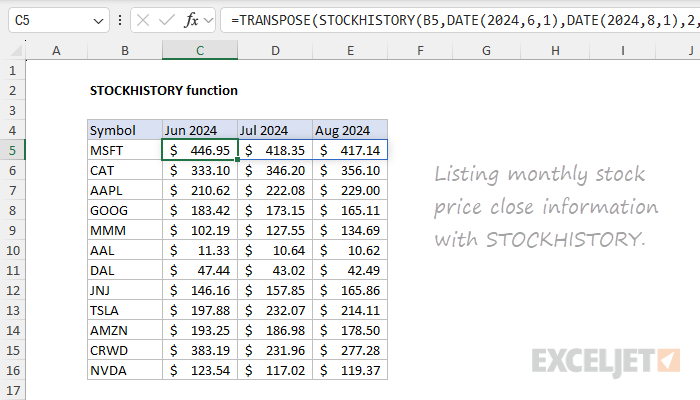Select the GOOG symbol cell
Screen dimensions: 700x400
[x=125, y=210]
